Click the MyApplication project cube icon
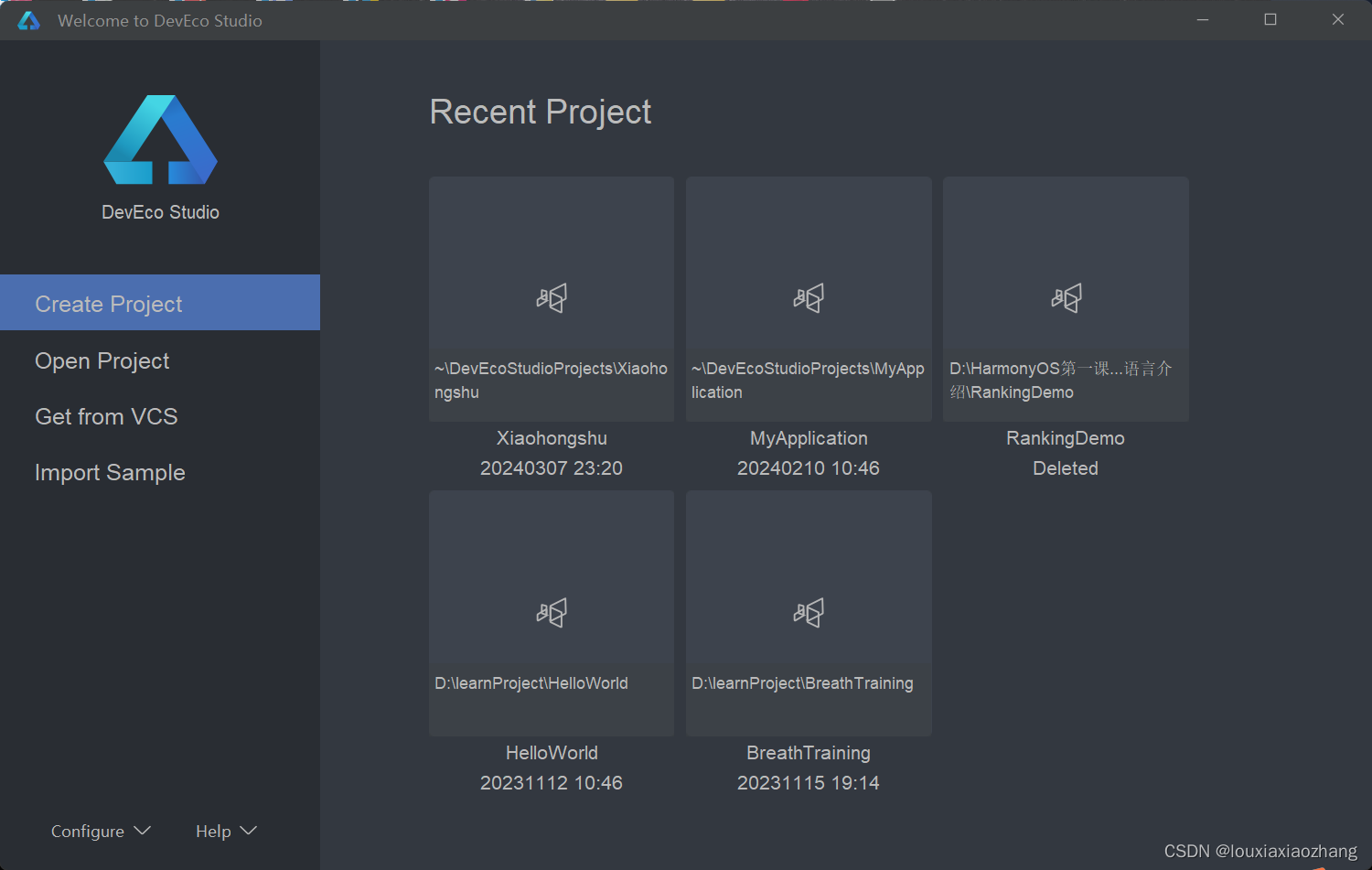 pos(809,298)
